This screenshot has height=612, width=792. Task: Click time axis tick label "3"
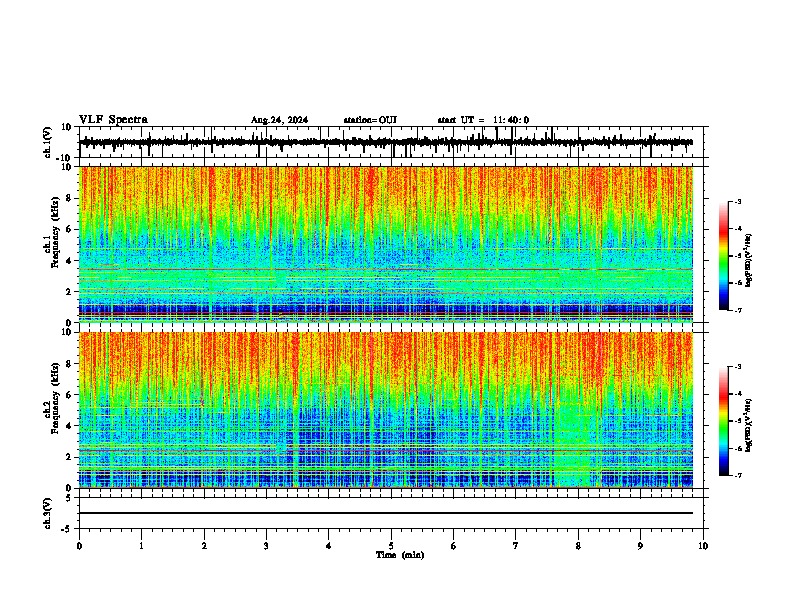[x=266, y=546]
